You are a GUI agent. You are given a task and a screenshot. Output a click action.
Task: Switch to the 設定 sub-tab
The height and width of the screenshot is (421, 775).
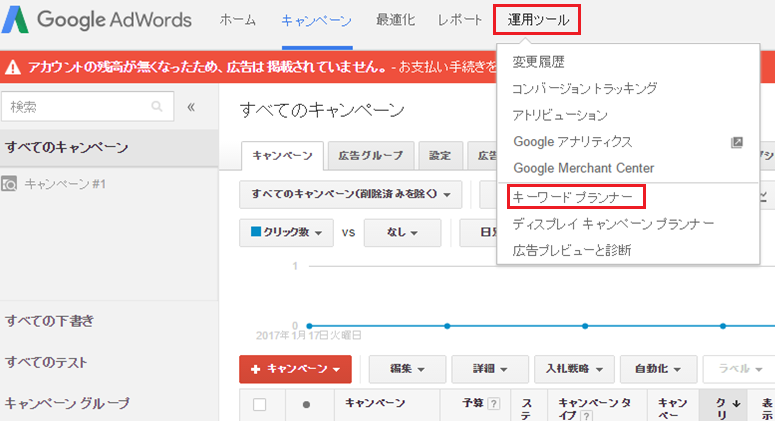point(440,156)
